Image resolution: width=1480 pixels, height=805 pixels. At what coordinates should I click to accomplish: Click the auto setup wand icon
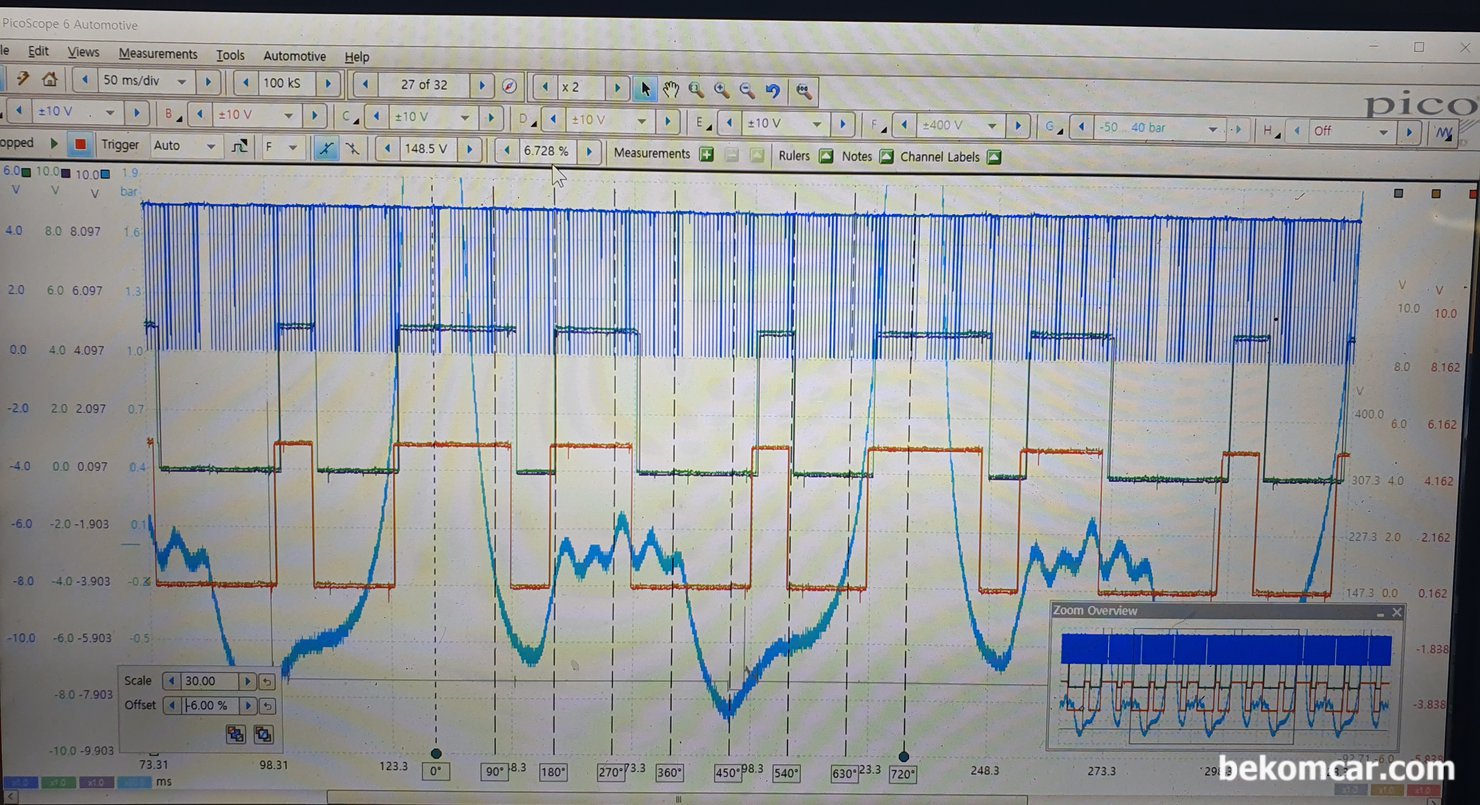coord(22,80)
